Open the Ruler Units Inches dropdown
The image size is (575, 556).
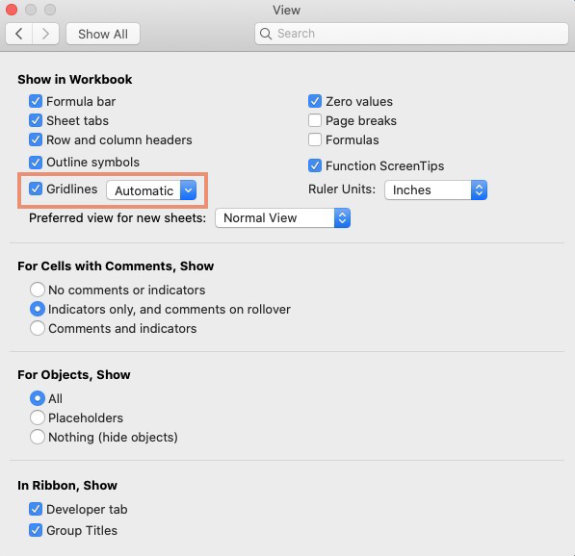point(436,190)
